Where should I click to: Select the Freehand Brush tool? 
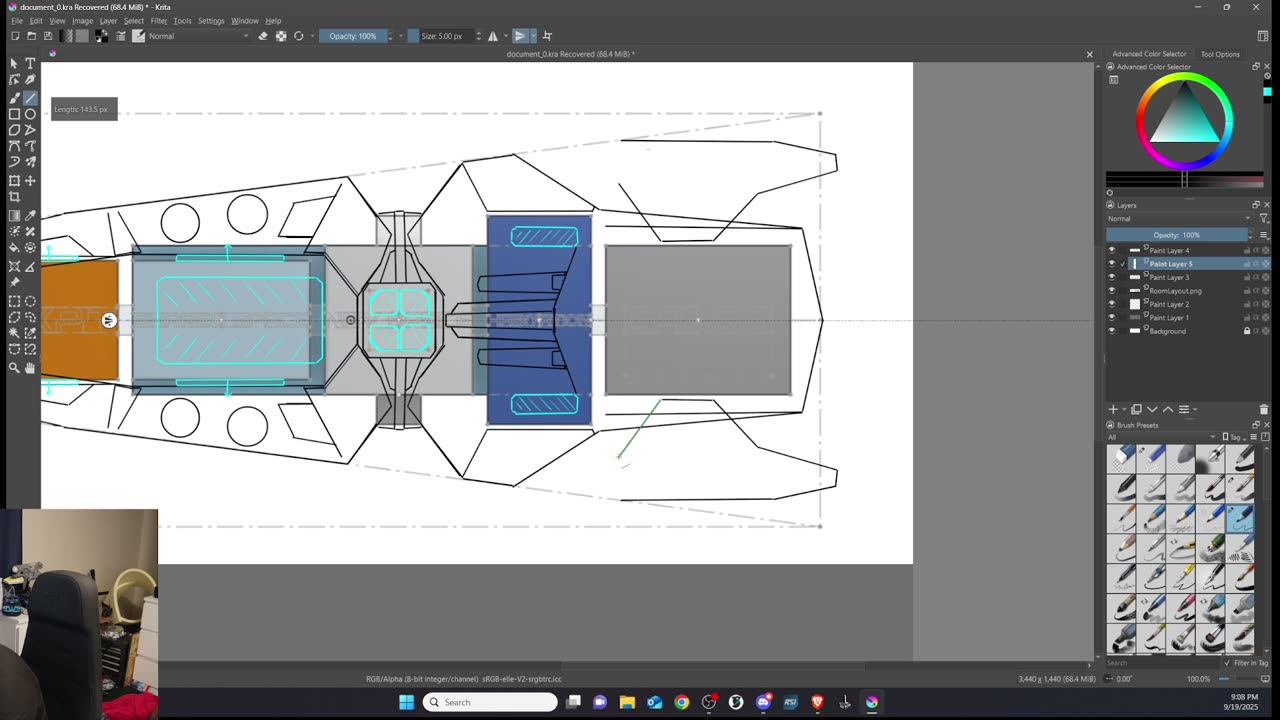[14, 98]
